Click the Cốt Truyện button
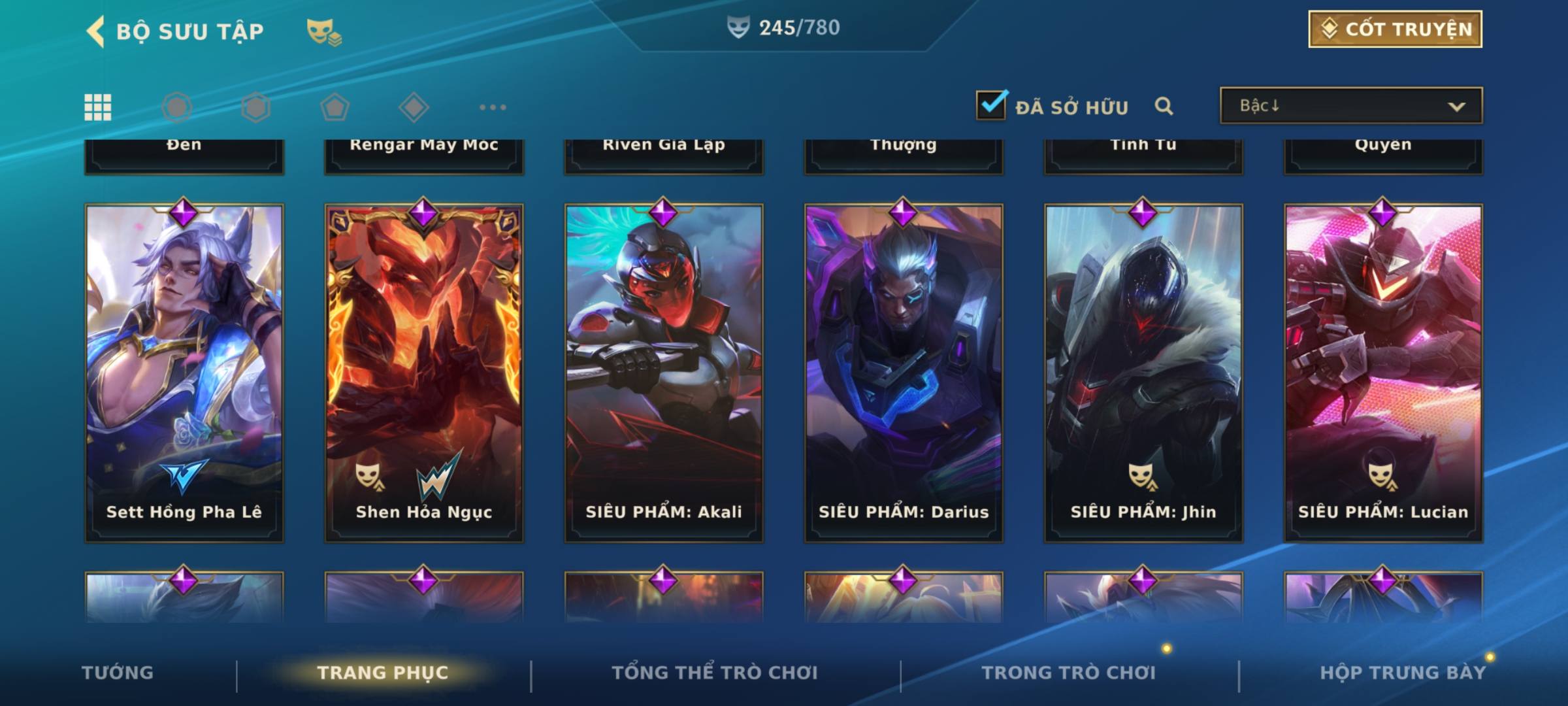This screenshot has width=1568, height=706. coord(1395,29)
